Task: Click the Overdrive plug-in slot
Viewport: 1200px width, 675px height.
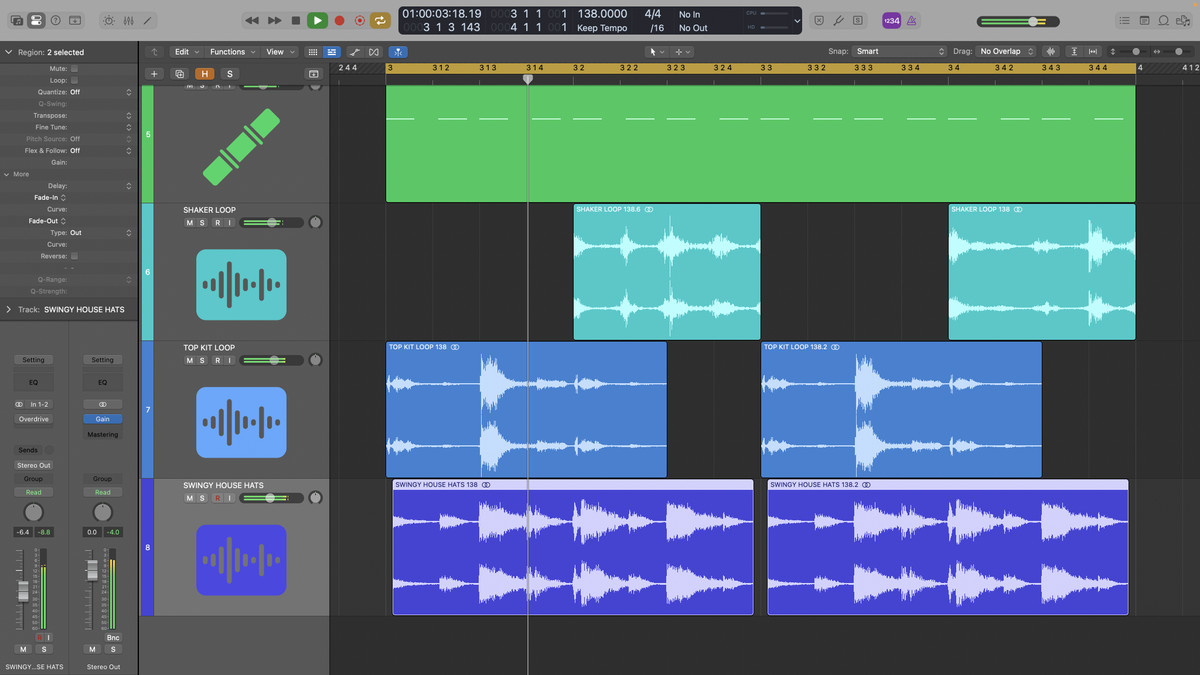Action: pos(34,419)
